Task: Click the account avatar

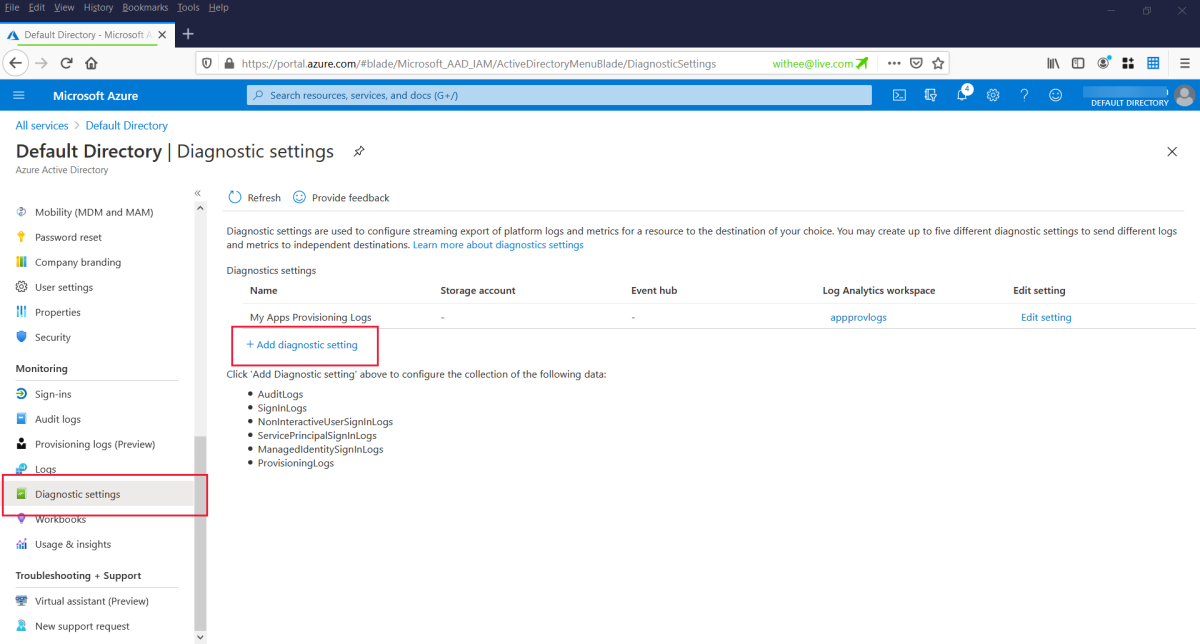Action: coord(1185,95)
